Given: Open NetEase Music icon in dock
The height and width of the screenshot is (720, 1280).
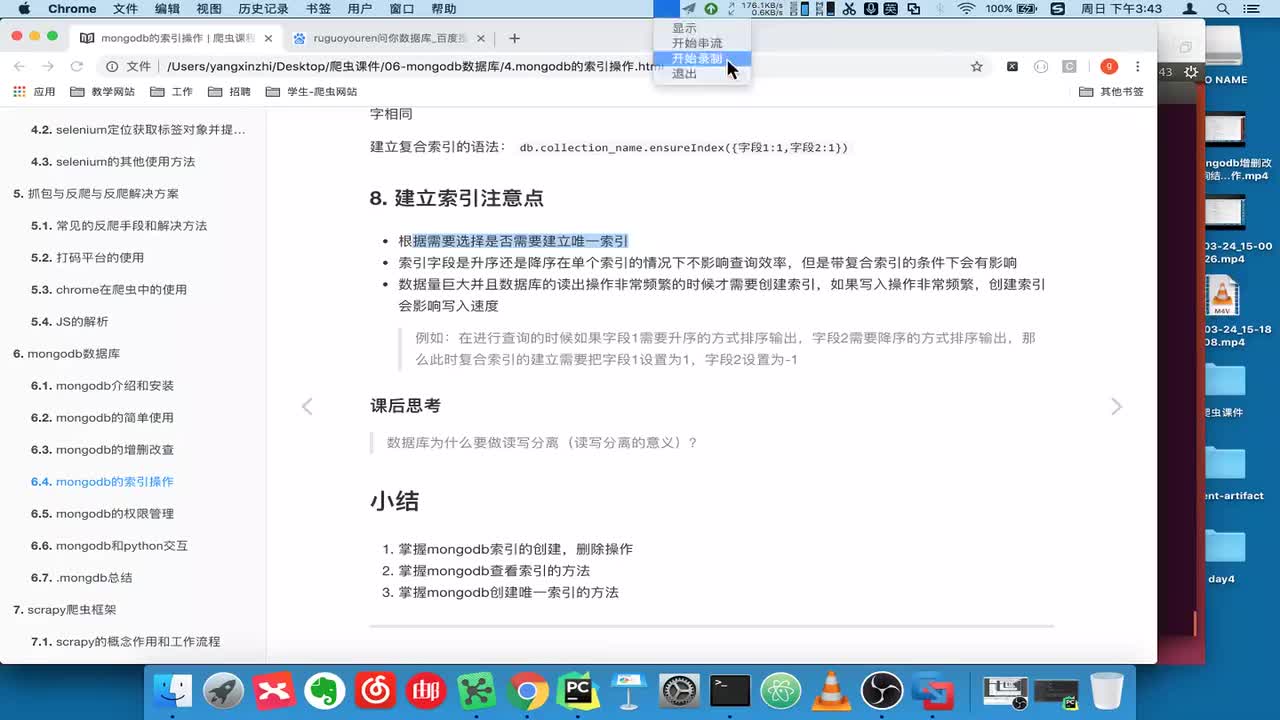Looking at the screenshot, I should [x=375, y=690].
